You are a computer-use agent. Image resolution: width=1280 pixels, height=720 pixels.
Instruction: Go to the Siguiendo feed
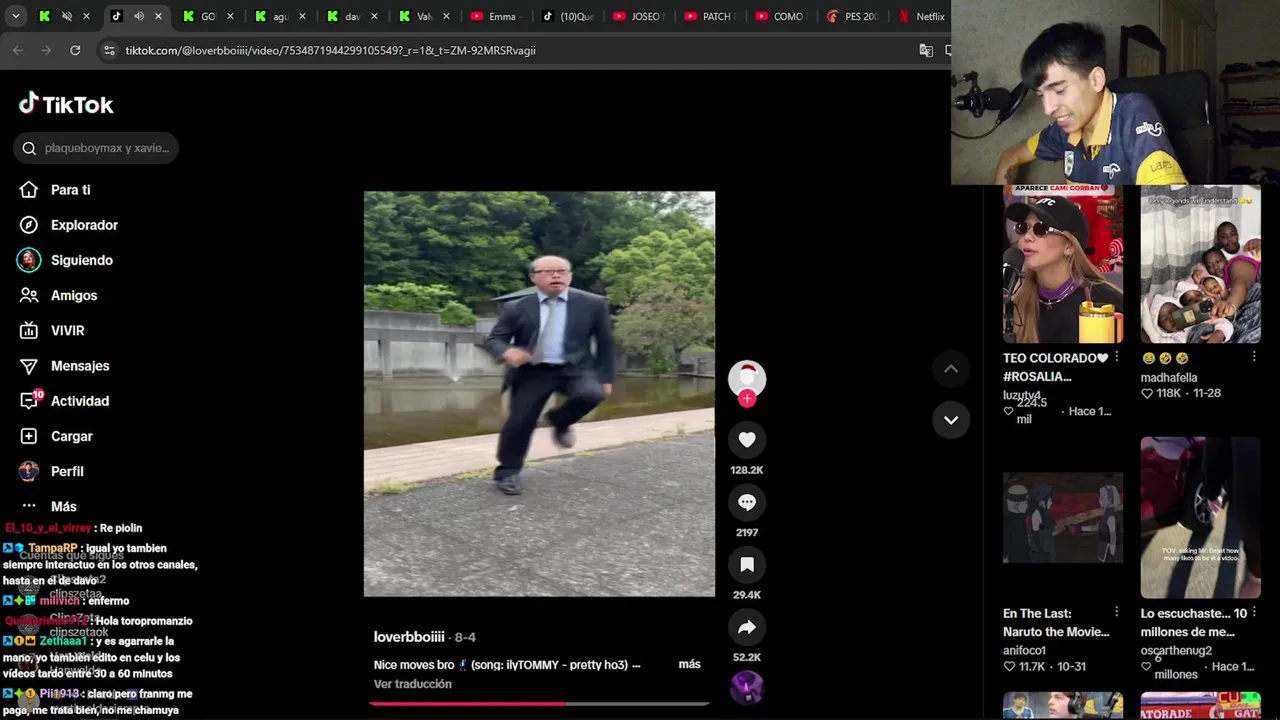[81, 260]
